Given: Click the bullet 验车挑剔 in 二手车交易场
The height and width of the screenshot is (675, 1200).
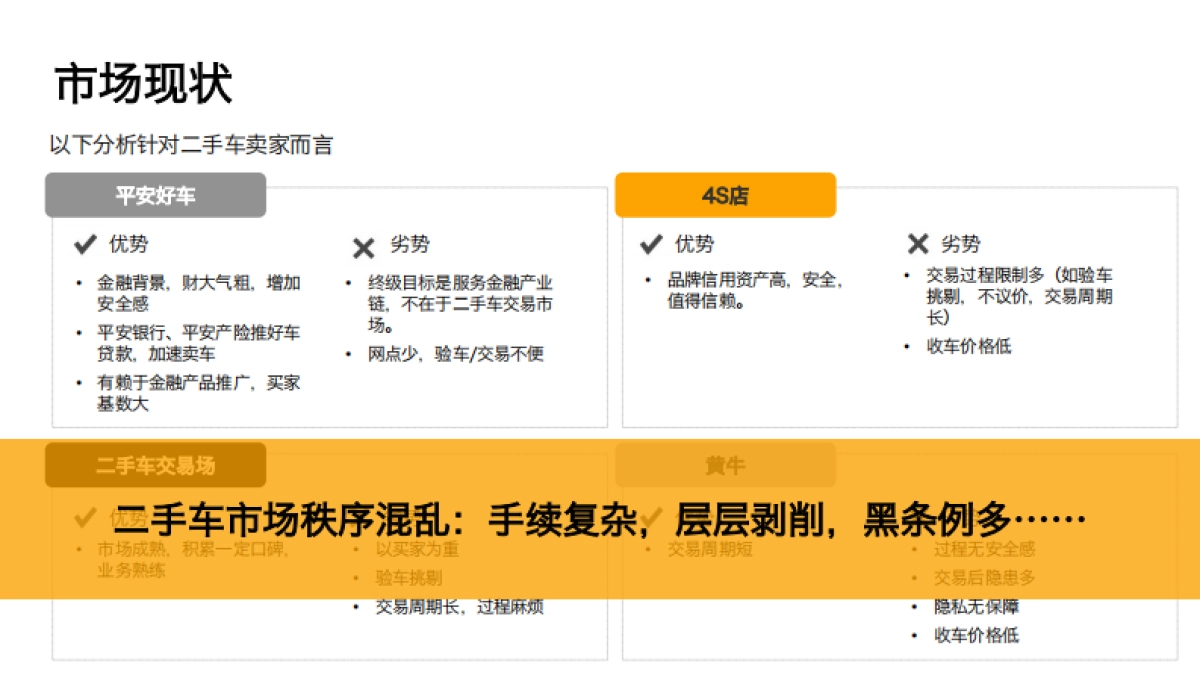Looking at the screenshot, I should coord(410,577).
